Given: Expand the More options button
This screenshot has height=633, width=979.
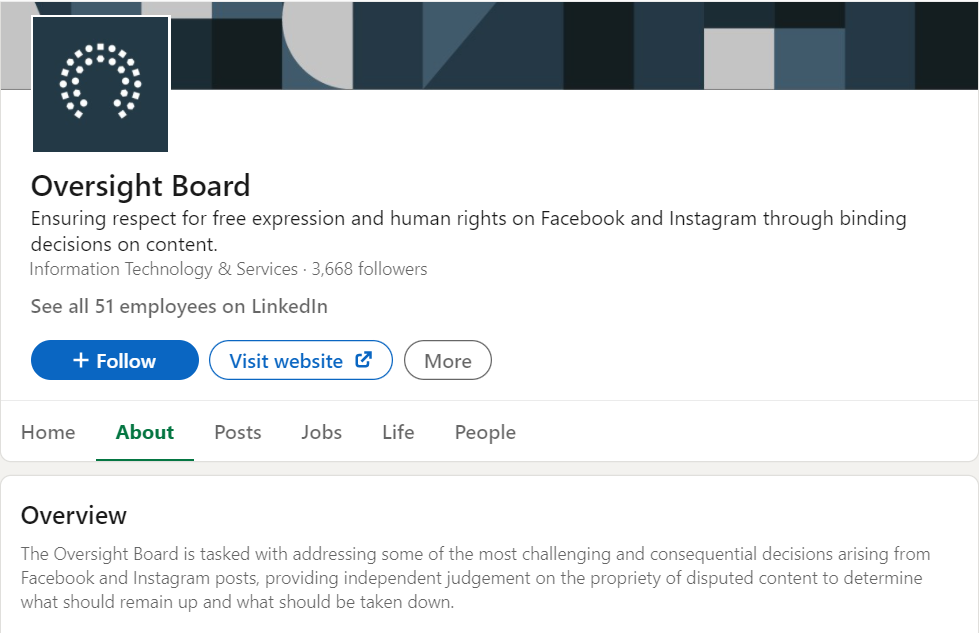Looking at the screenshot, I should pyautogui.click(x=448, y=360).
